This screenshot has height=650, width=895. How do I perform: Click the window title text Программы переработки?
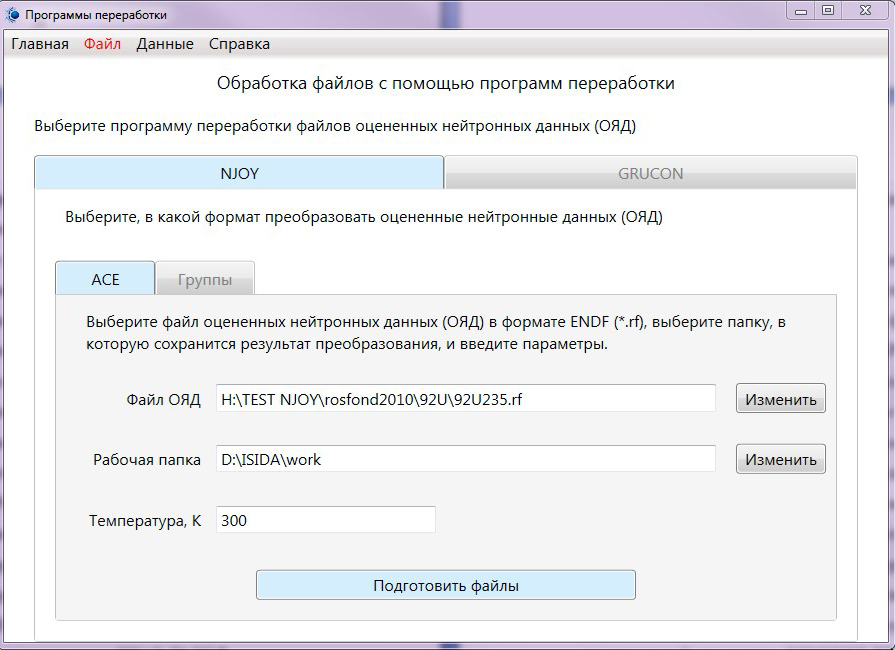tap(96, 15)
